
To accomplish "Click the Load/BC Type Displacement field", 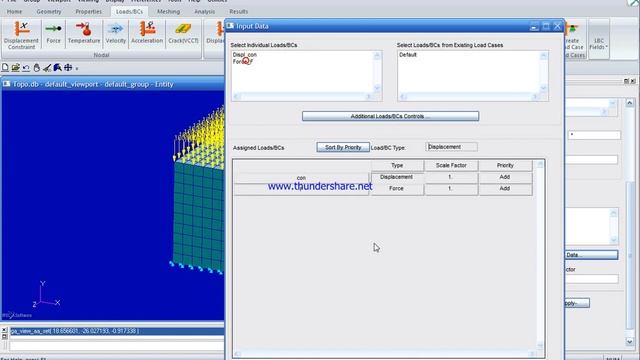I will point(451,147).
